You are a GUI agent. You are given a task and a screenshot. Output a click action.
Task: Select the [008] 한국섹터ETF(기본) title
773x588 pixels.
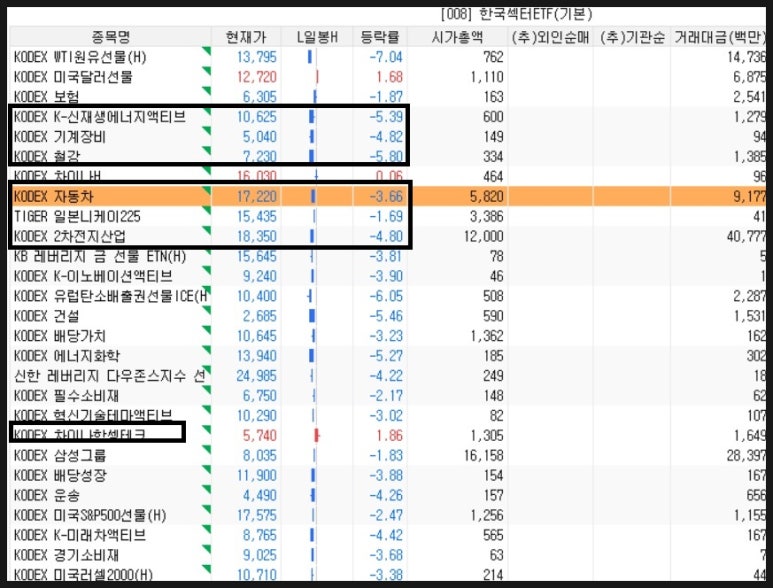click(516, 14)
